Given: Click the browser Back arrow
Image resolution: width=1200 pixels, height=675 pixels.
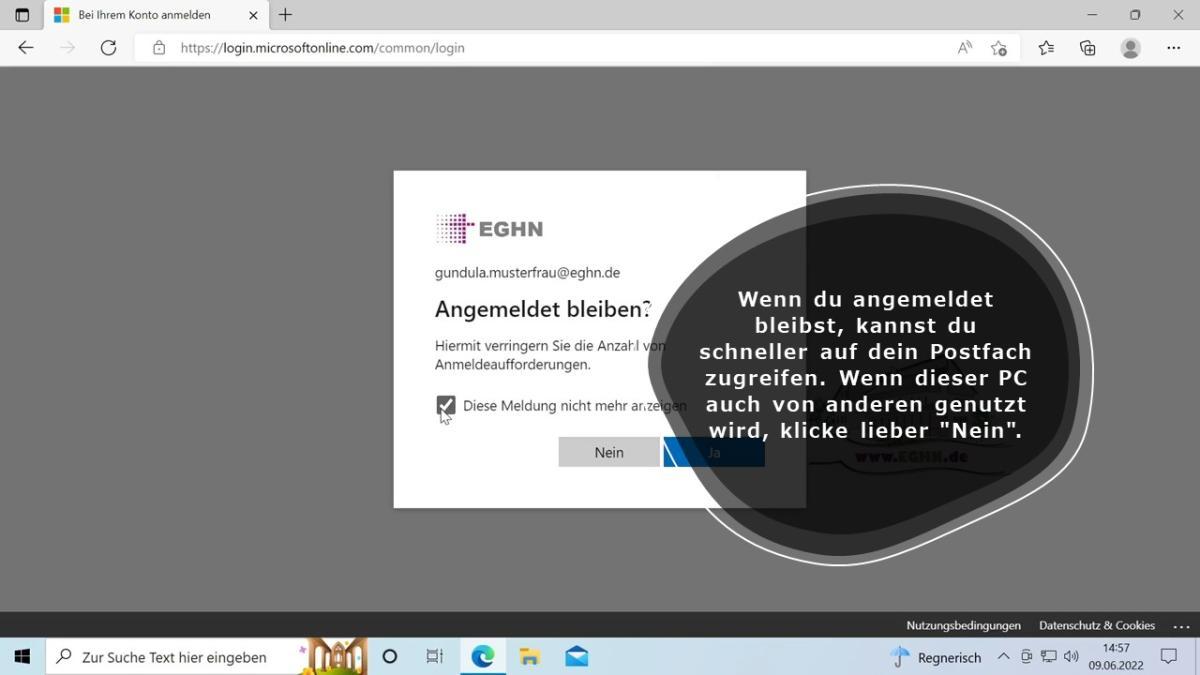Looking at the screenshot, I should [x=26, y=48].
